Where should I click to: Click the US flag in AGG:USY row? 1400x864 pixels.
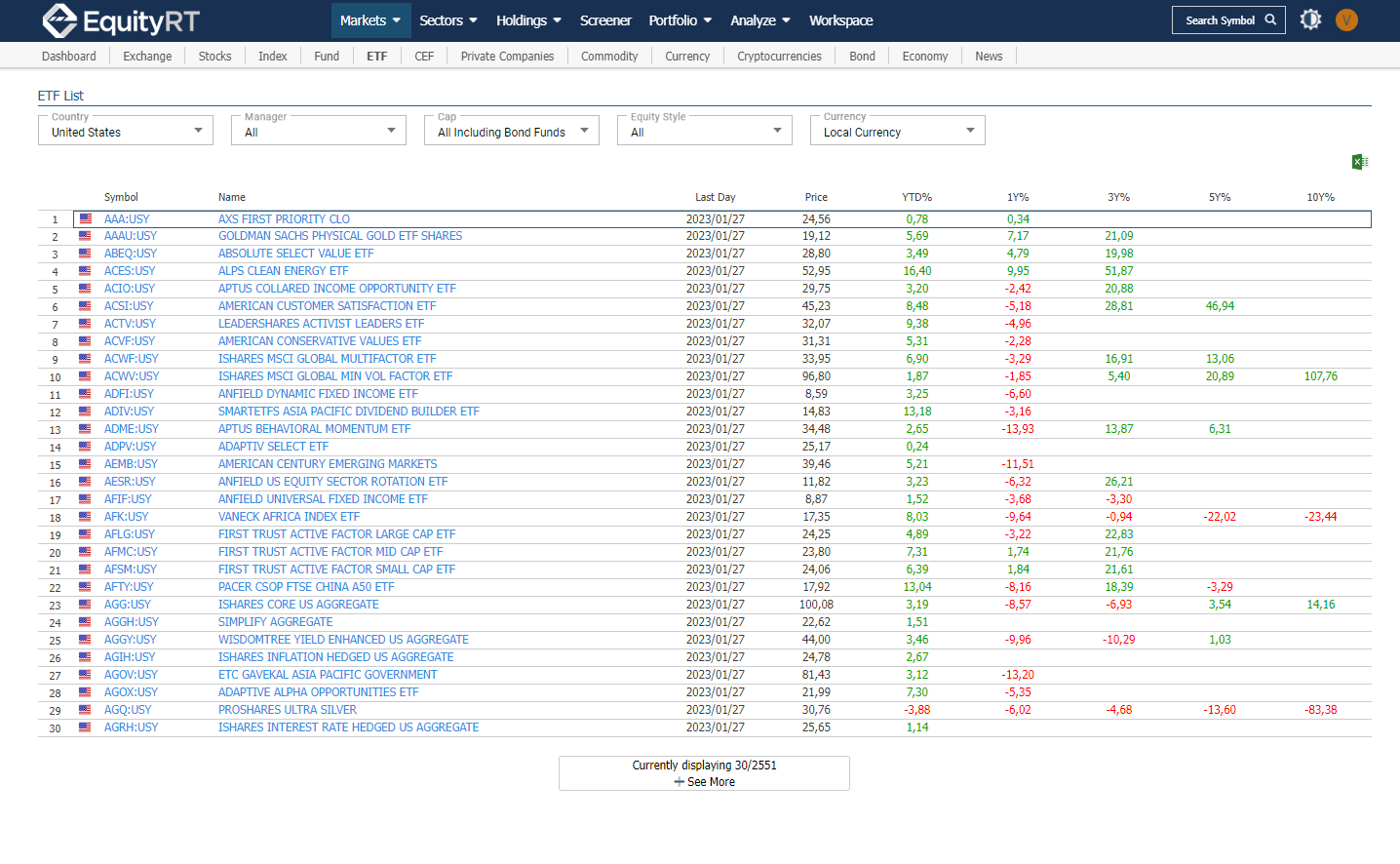point(86,605)
